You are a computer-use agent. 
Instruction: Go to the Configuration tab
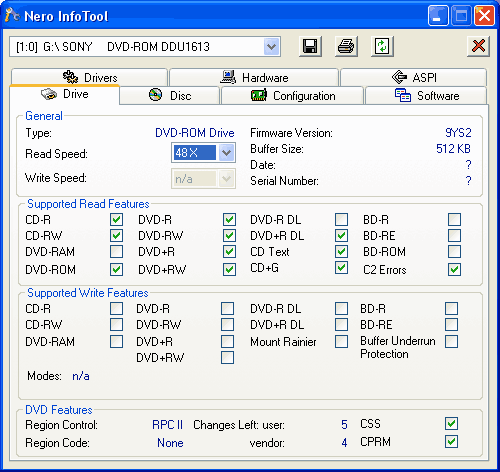coord(292,96)
